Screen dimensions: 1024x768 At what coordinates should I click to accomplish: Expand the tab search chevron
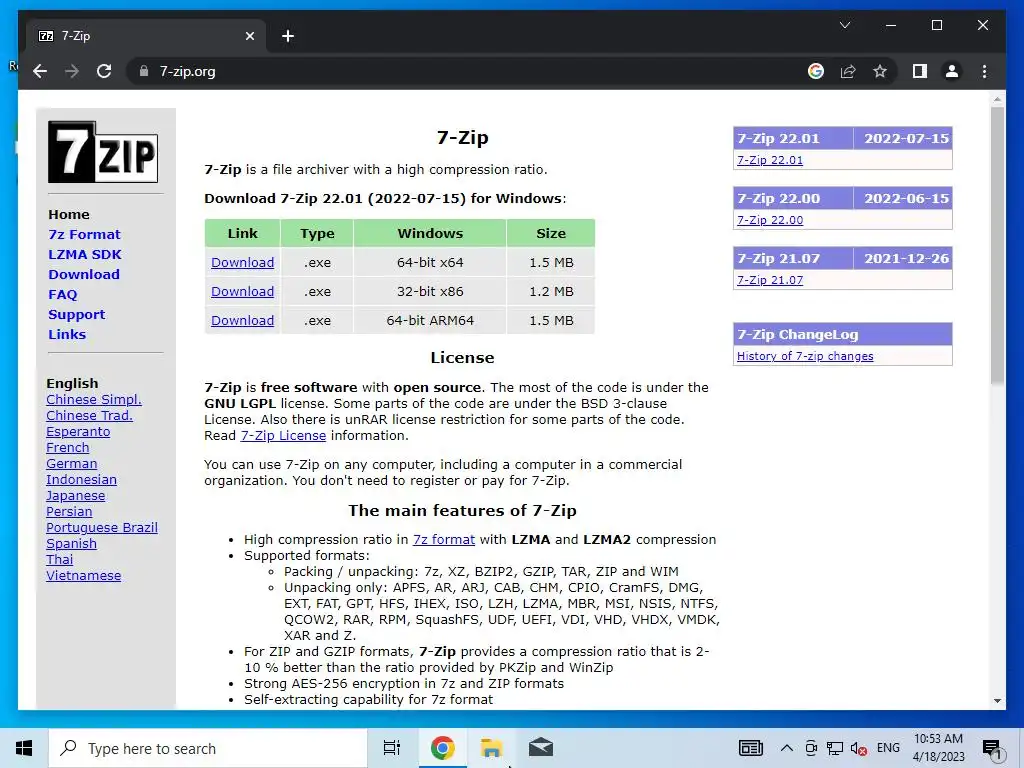[844, 25]
